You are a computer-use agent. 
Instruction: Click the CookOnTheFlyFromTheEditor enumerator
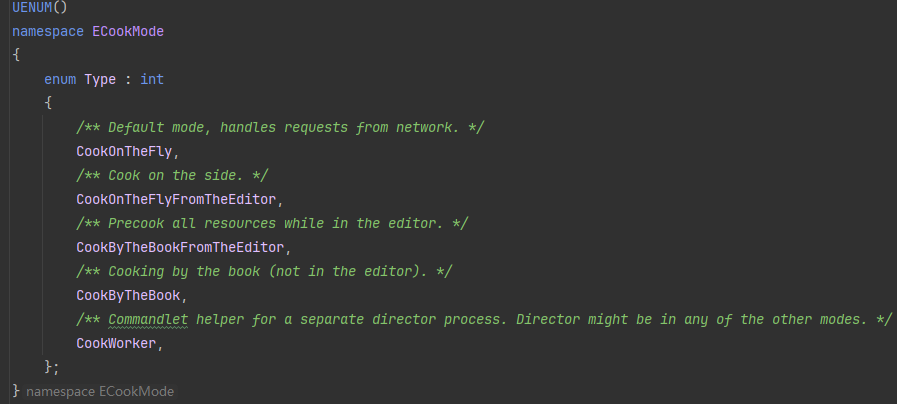pyautogui.click(x=177, y=199)
